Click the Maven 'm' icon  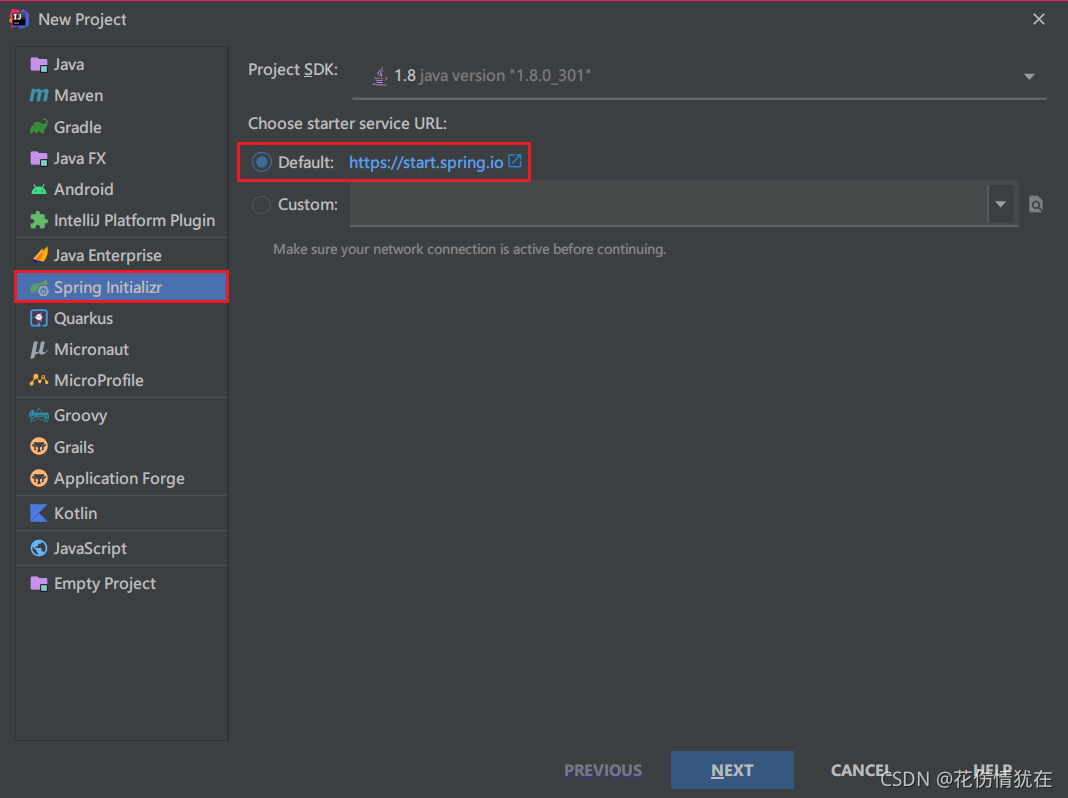(x=39, y=95)
